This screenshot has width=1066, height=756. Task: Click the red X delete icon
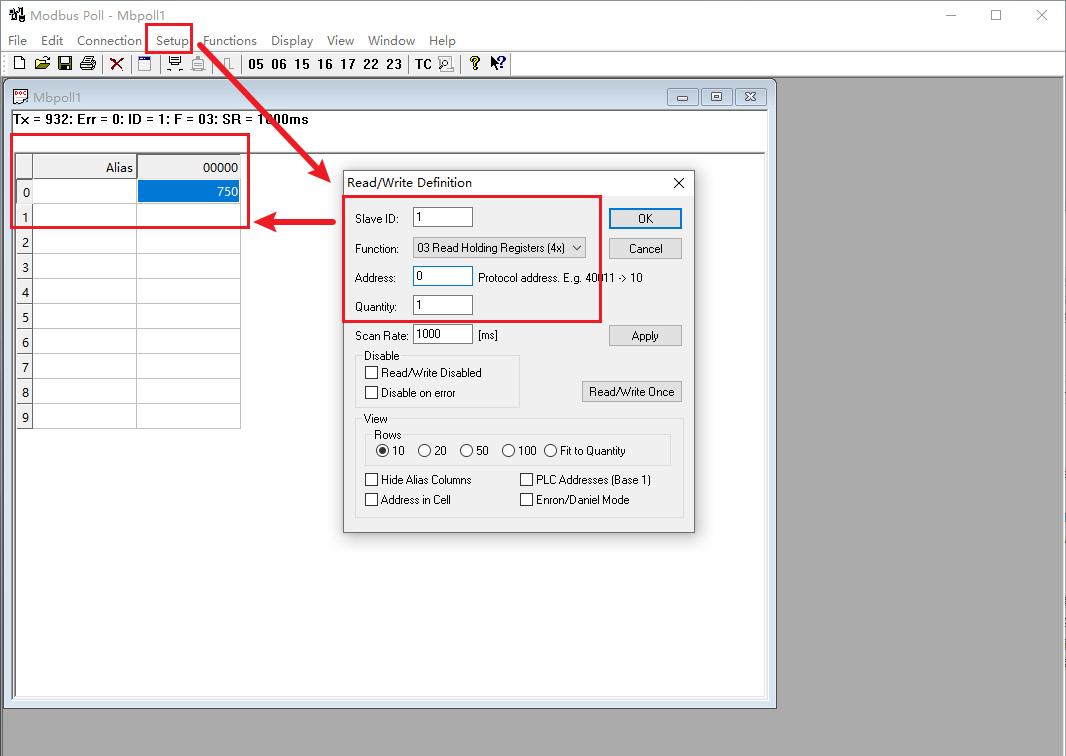point(117,64)
